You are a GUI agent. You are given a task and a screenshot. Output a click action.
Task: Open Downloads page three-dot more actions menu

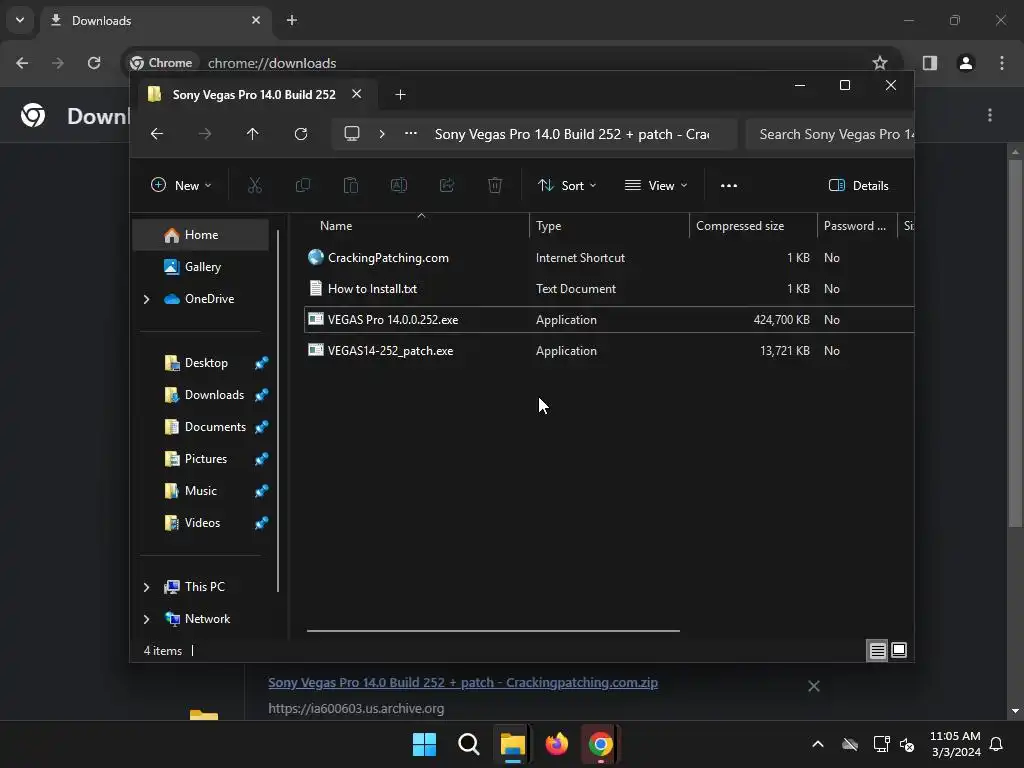click(x=990, y=115)
